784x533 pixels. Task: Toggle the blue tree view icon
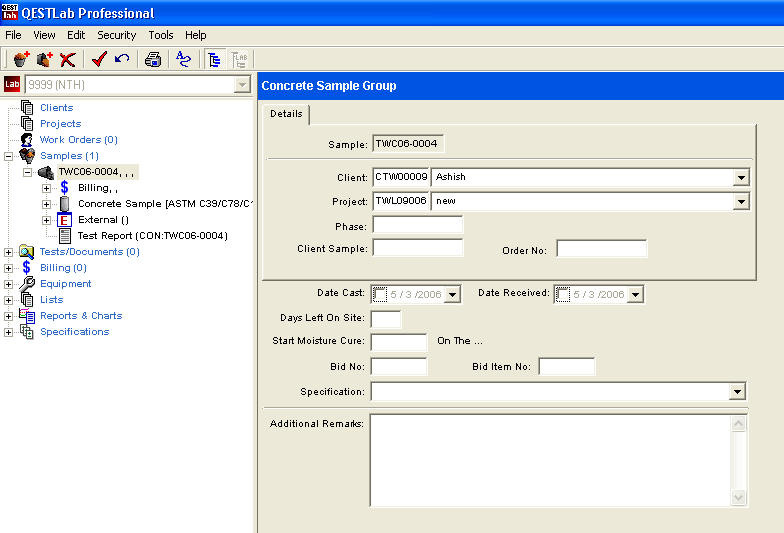tap(214, 60)
